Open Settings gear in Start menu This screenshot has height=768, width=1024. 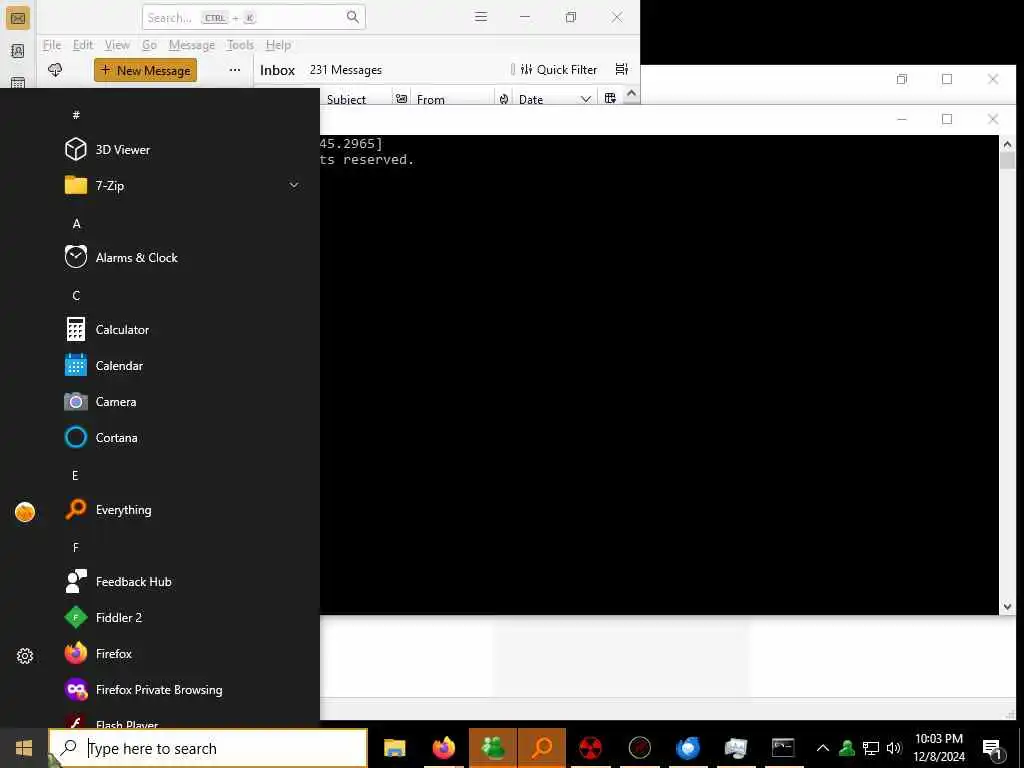tap(25, 656)
